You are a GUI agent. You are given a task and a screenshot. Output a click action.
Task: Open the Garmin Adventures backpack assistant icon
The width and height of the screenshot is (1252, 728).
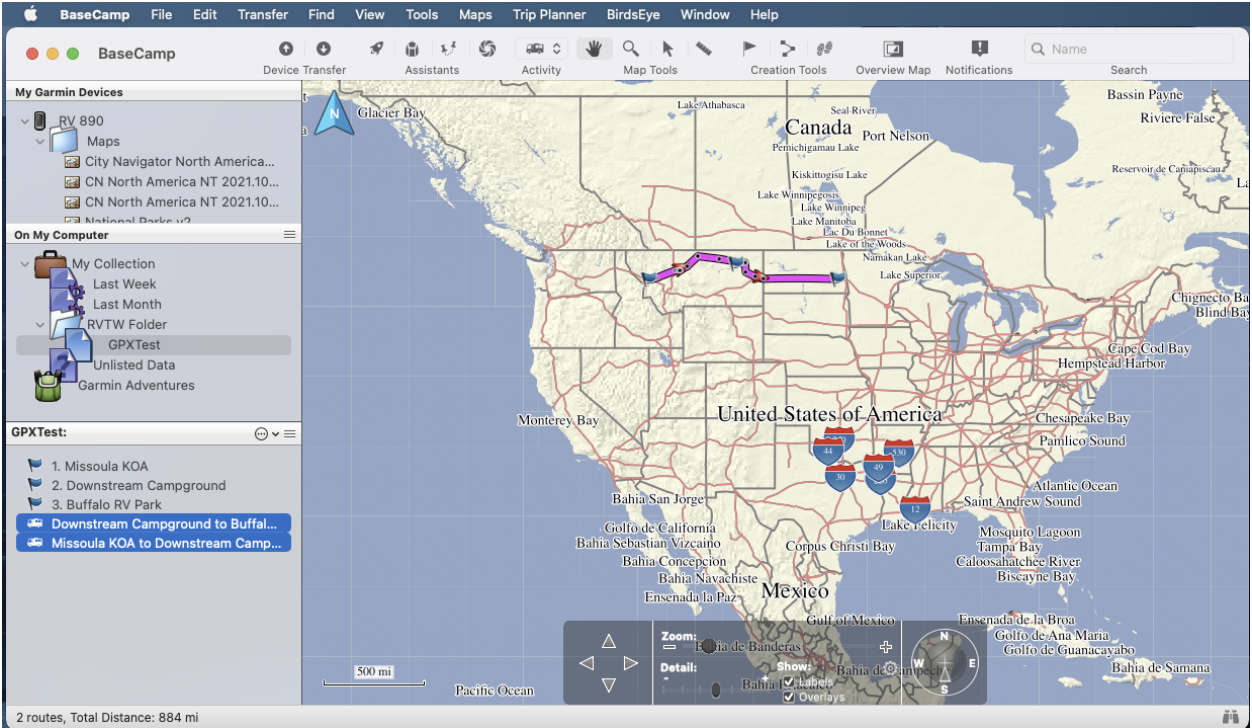(x=412, y=48)
